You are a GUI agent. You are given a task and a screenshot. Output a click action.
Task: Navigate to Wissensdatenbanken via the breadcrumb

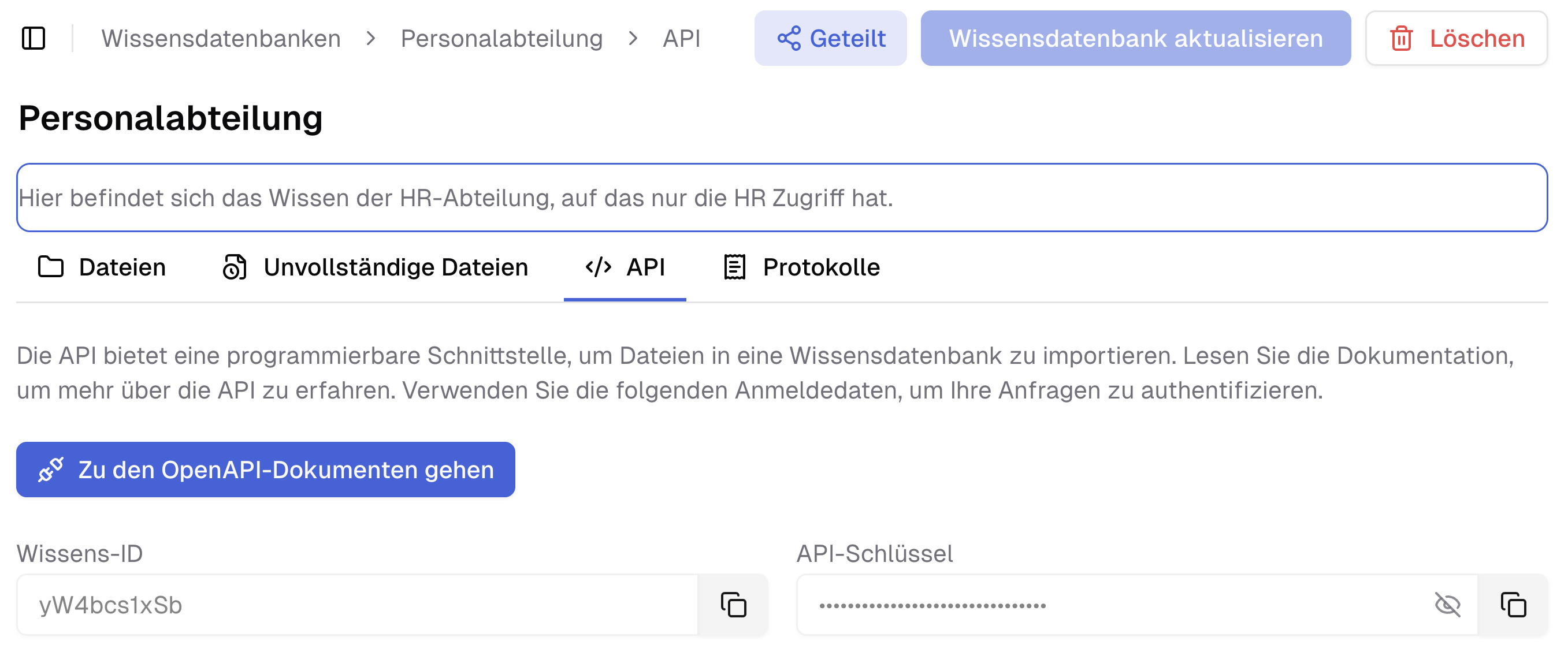coord(222,38)
